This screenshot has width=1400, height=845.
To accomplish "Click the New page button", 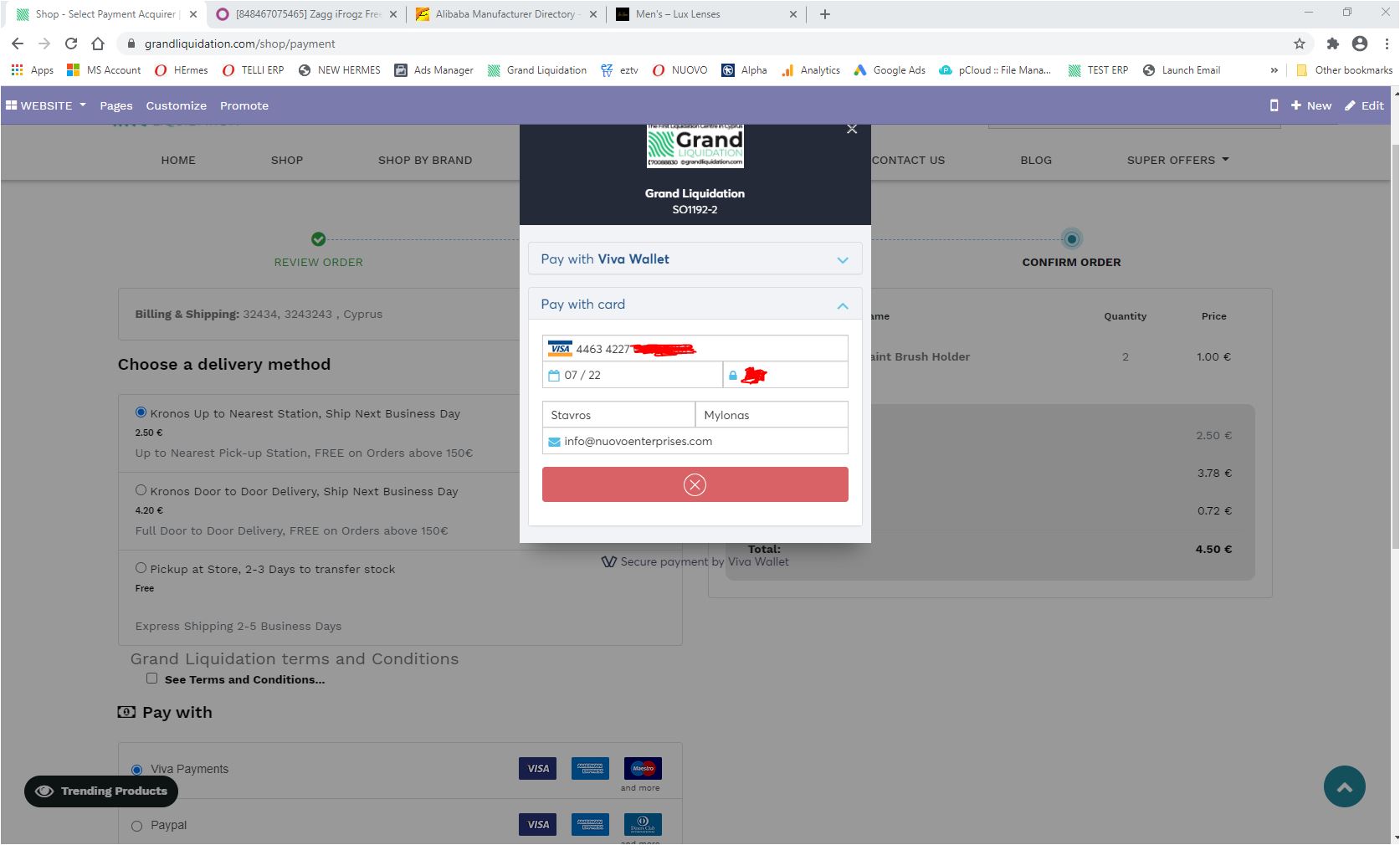I will 1311,105.
